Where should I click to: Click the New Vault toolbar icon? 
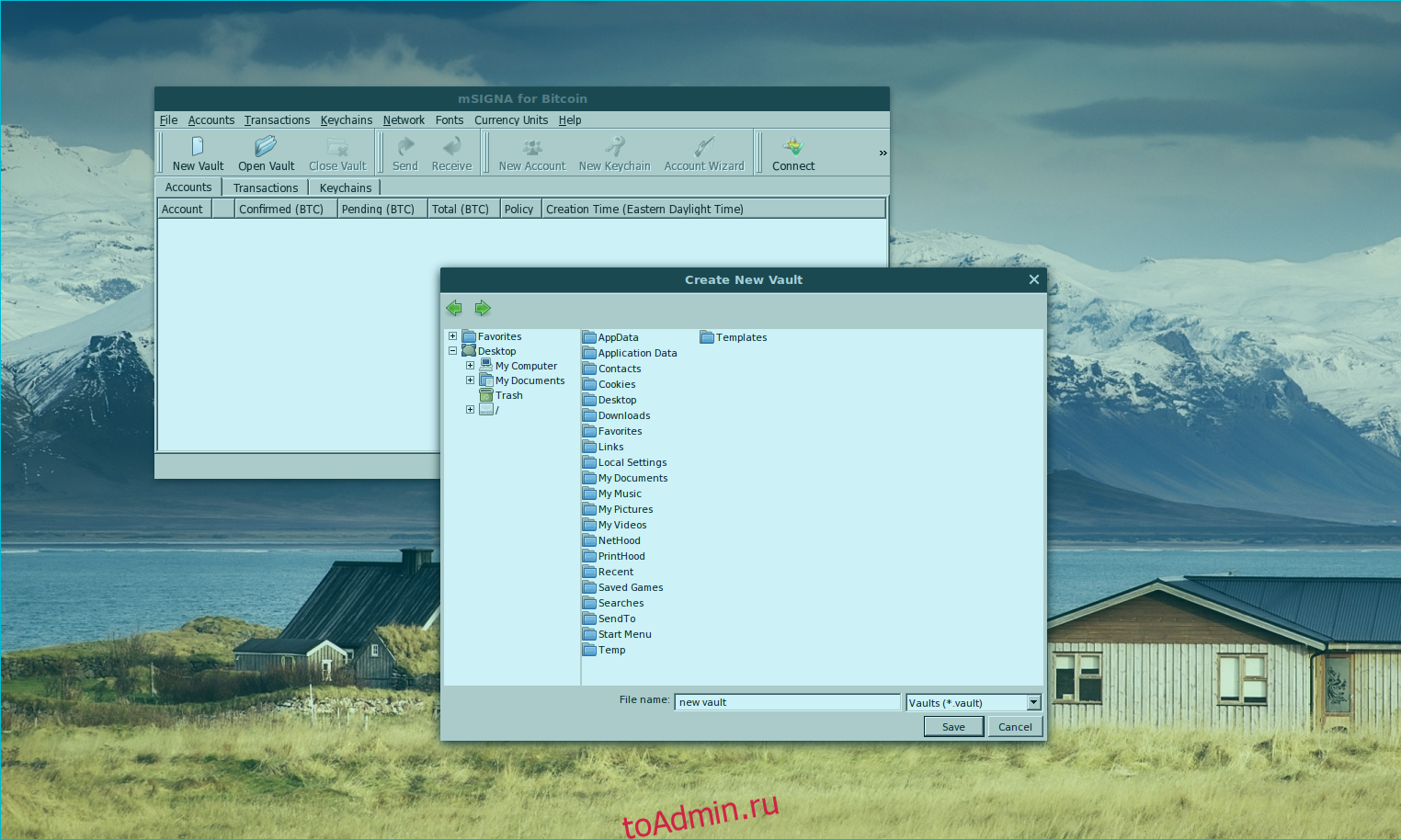(x=198, y=146)
